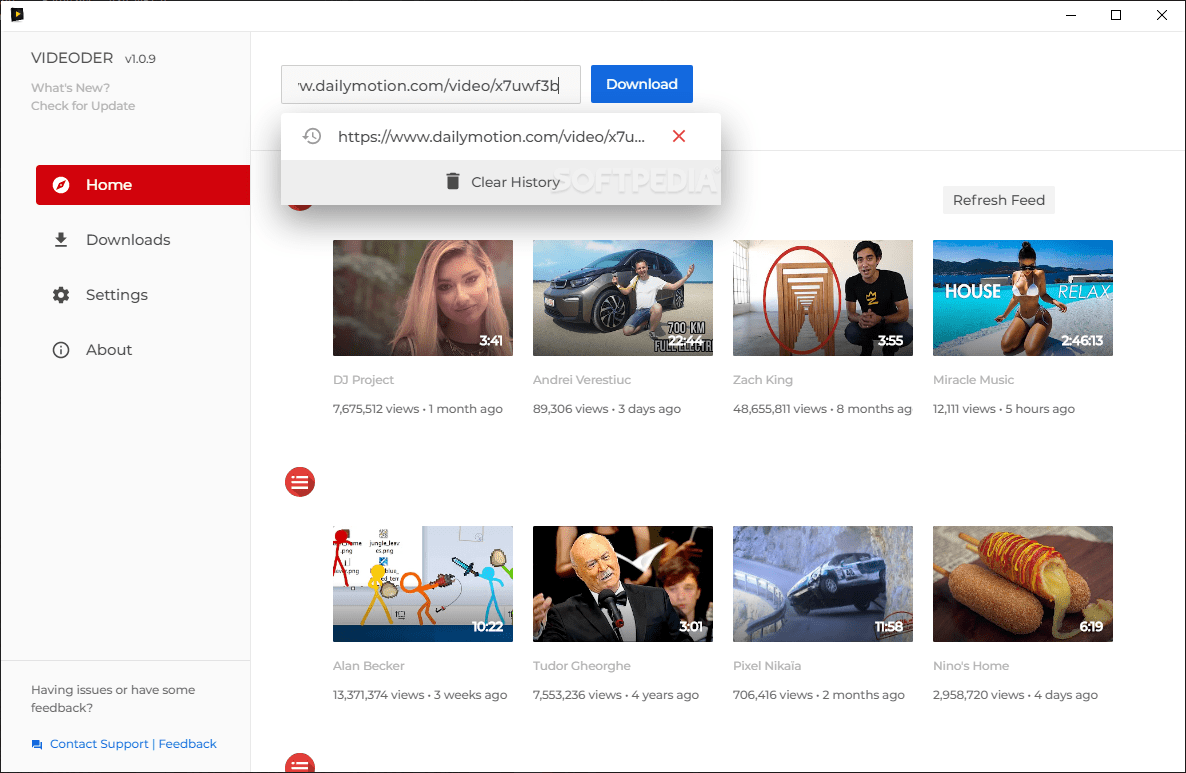Open the Alan Becker stick figure thumbnail
Screen dimensions: 1186x773
(x=423, y=584)
